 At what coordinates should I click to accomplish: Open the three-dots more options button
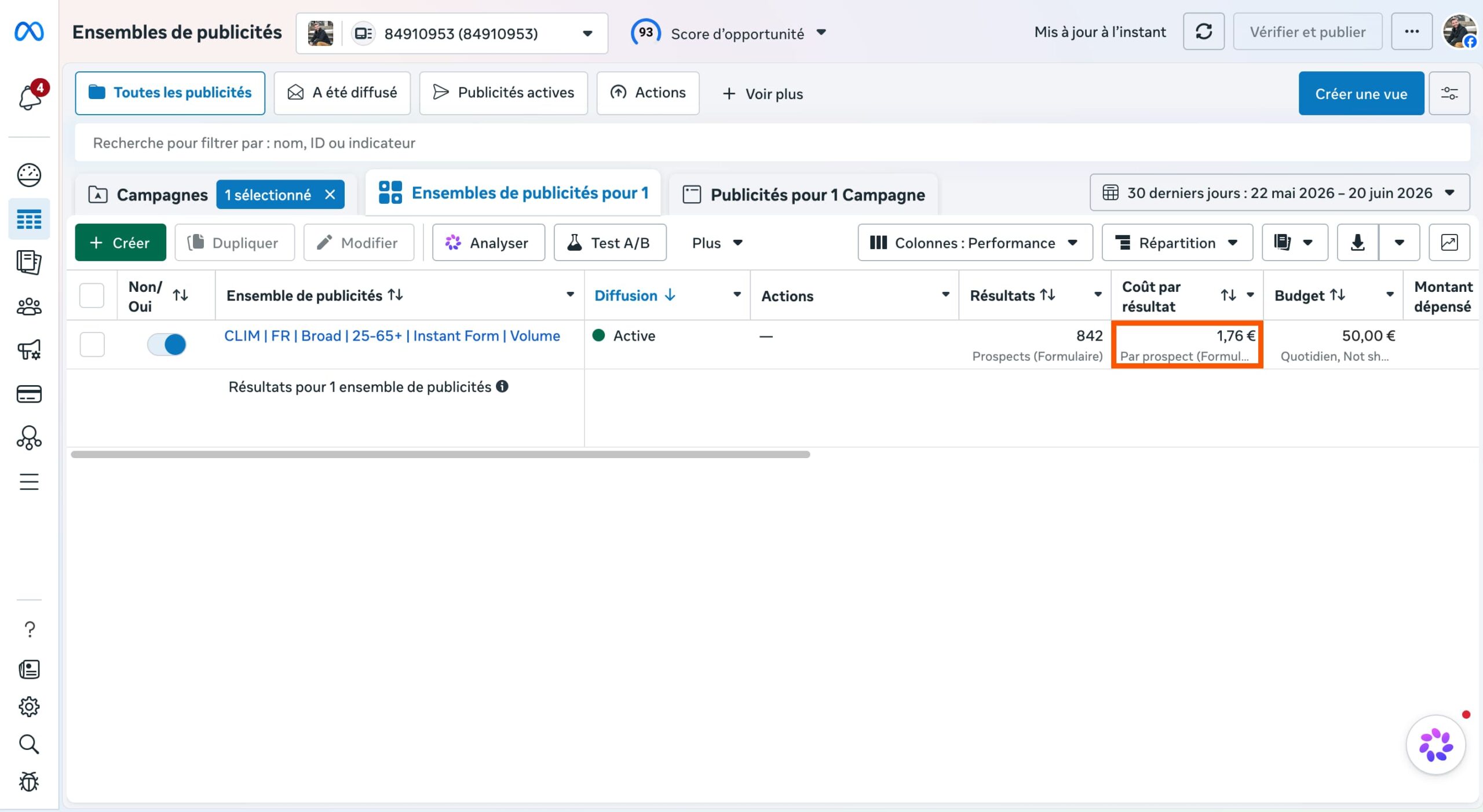point(1412,32)
